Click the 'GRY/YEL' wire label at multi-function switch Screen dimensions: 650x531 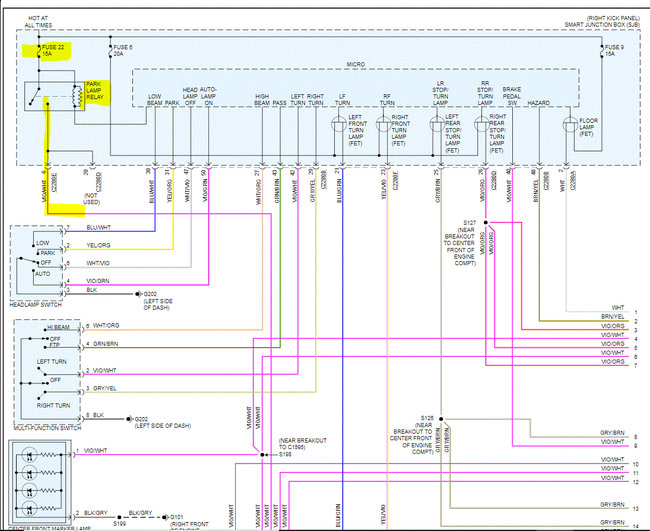point(104,388)
